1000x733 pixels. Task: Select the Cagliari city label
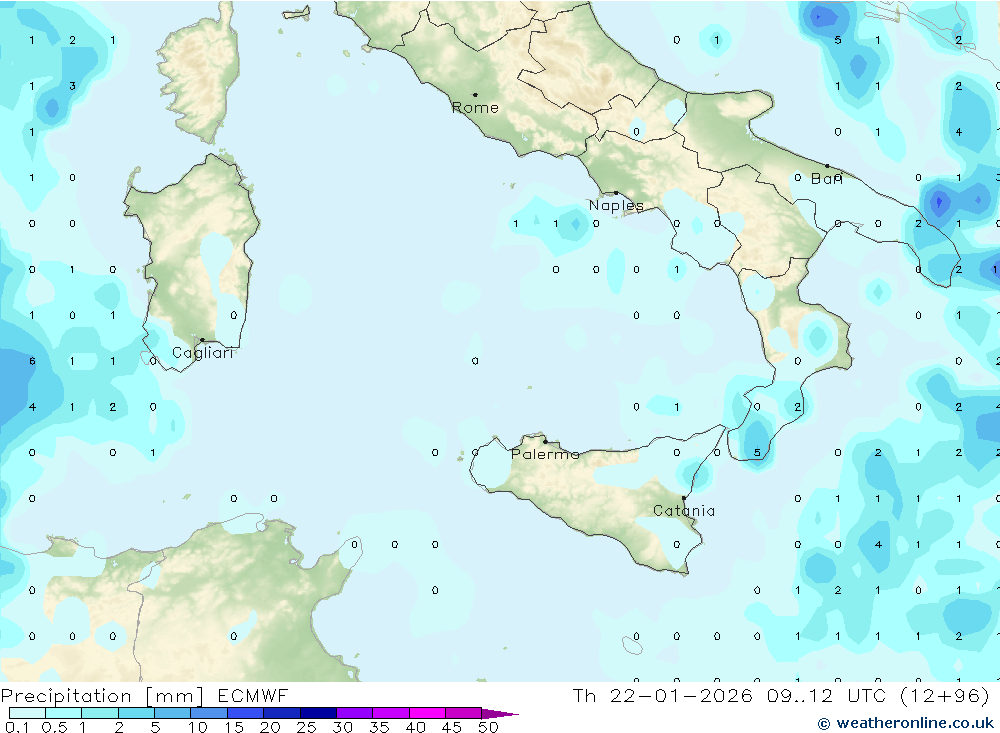(203, 353)
